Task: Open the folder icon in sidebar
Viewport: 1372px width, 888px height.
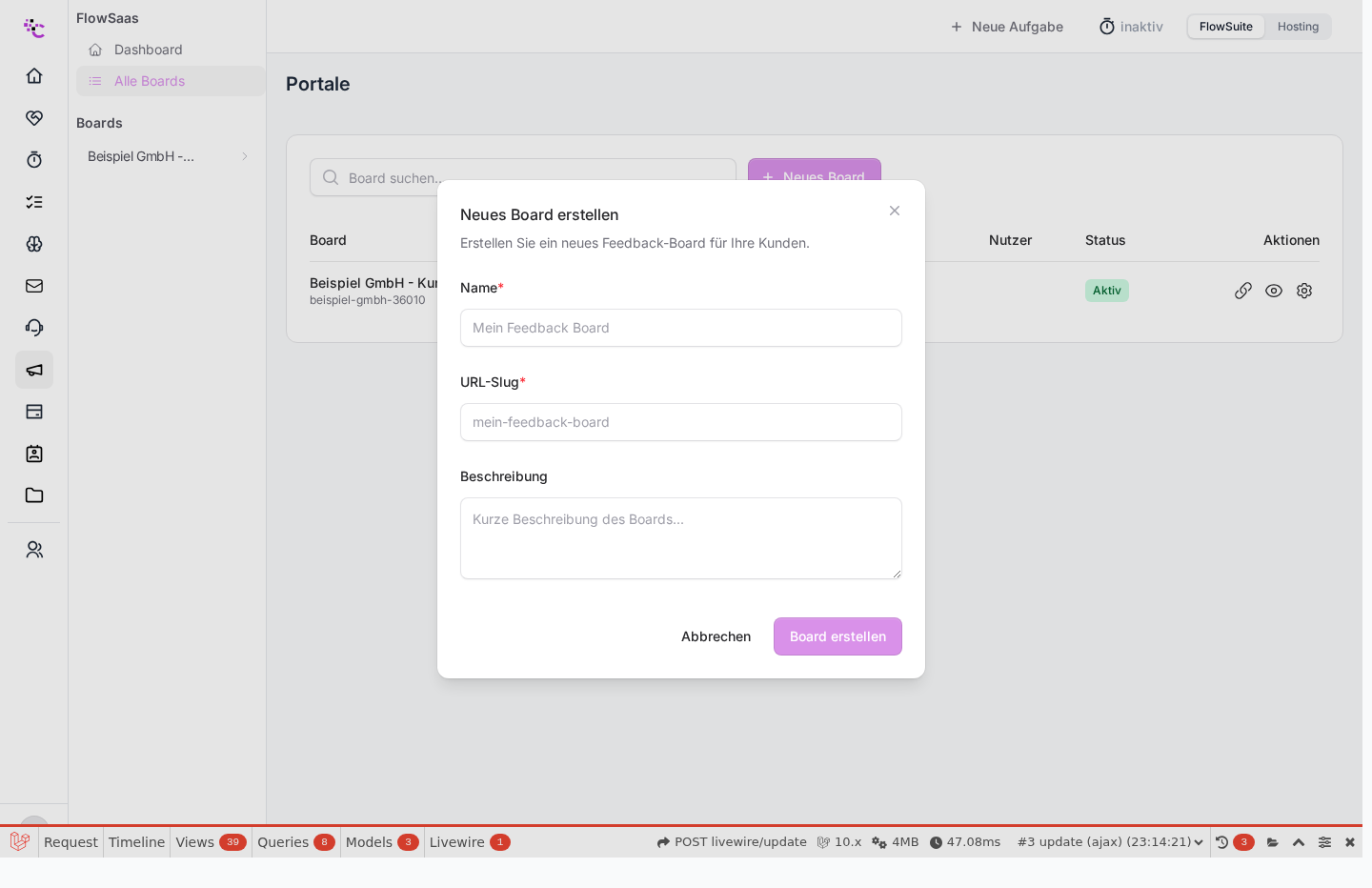Action: pyautogui.click(x=34, y=494)
